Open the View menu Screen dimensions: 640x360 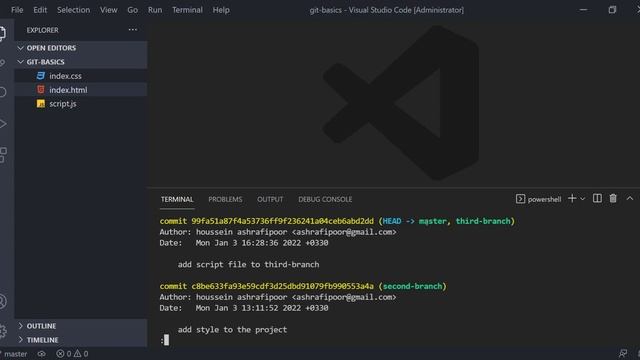pyautogui.click(x=109, y=10)
